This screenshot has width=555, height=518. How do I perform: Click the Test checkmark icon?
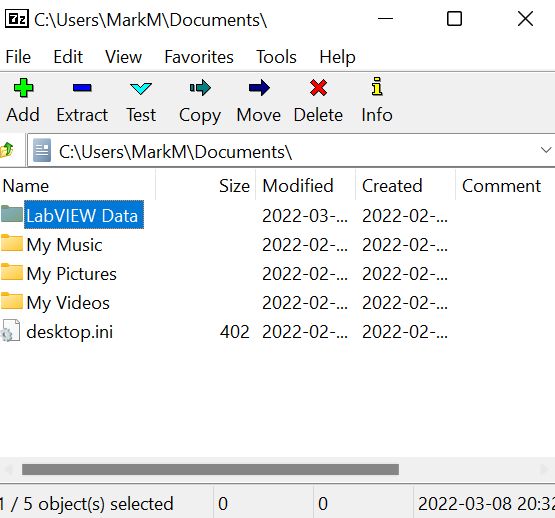click(x=141, y=88)
